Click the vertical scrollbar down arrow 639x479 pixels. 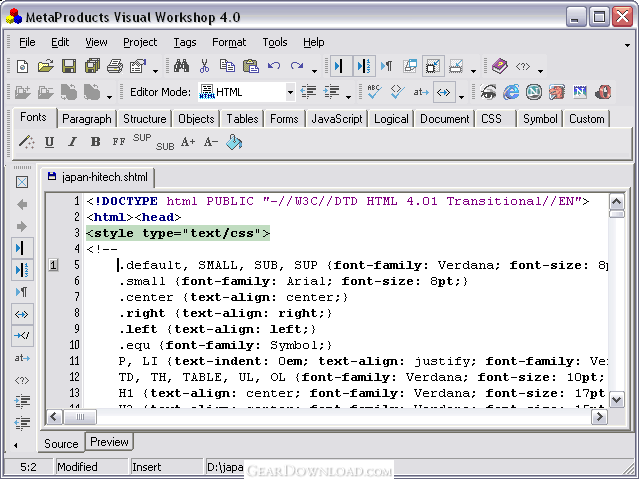point(617,400)
